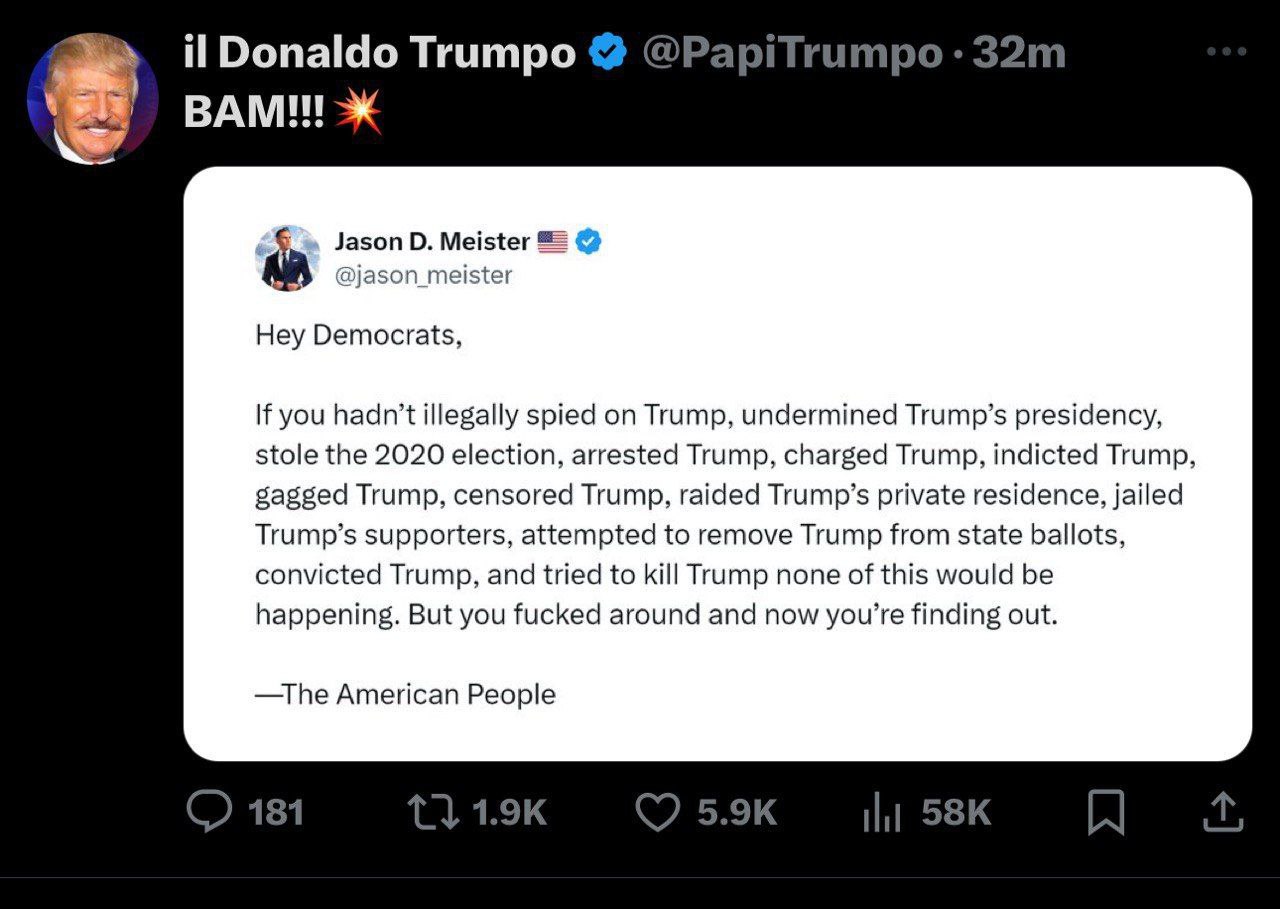Click the 5.9K likes count
1280x909 pixels.
coord(737,812)
